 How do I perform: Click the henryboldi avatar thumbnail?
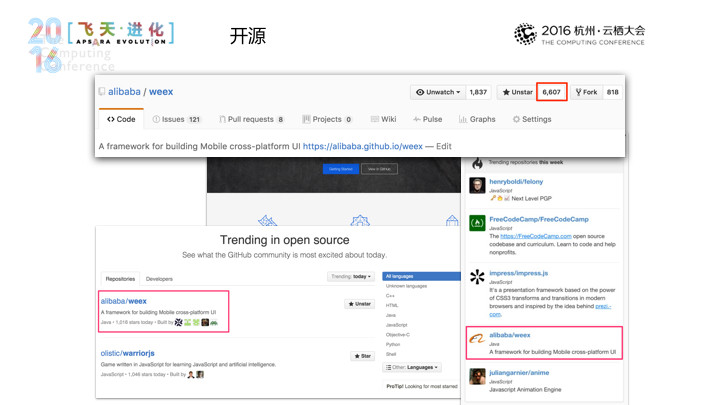[x=478, y=185]
